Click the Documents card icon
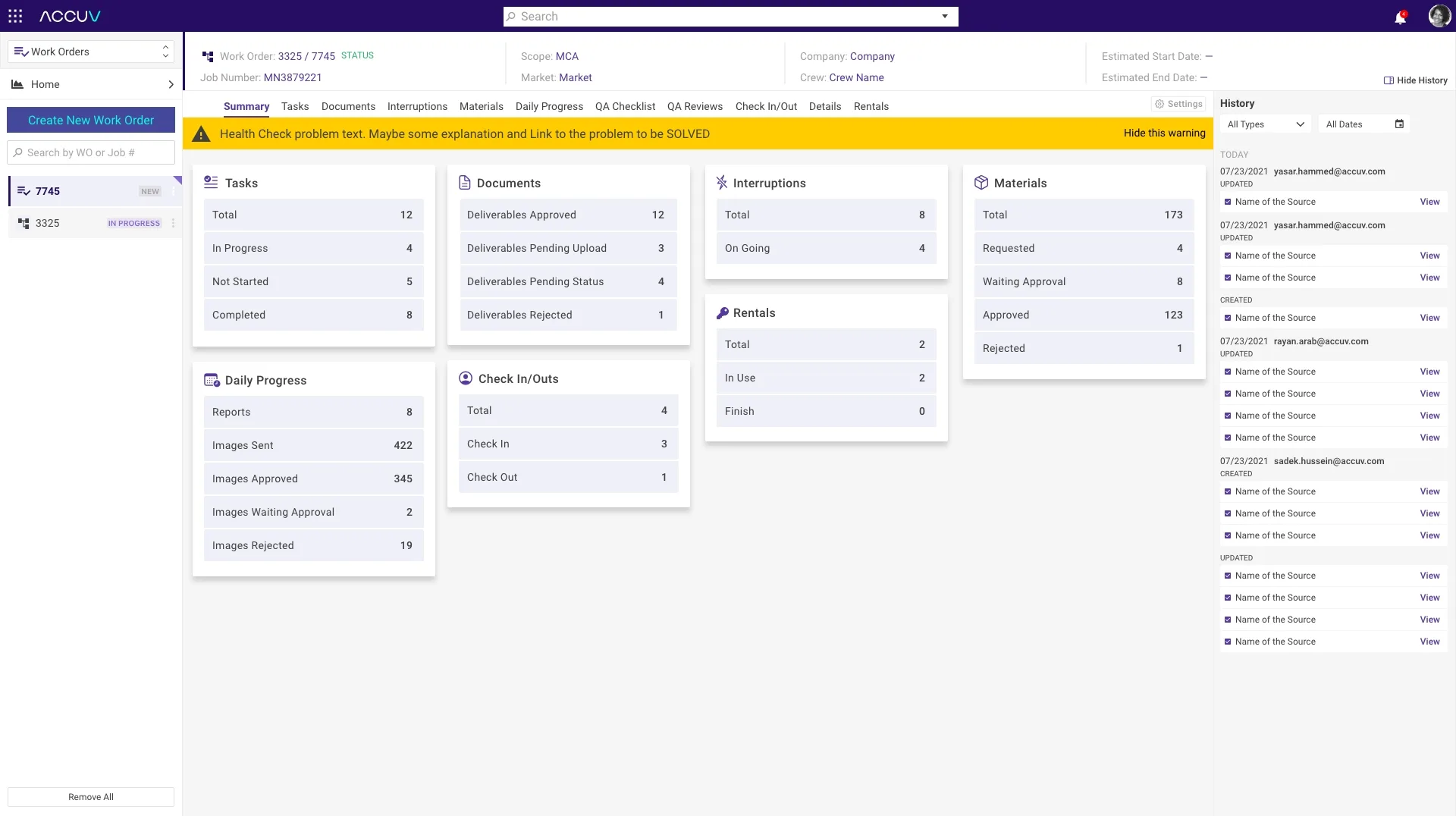 (465, 183)
